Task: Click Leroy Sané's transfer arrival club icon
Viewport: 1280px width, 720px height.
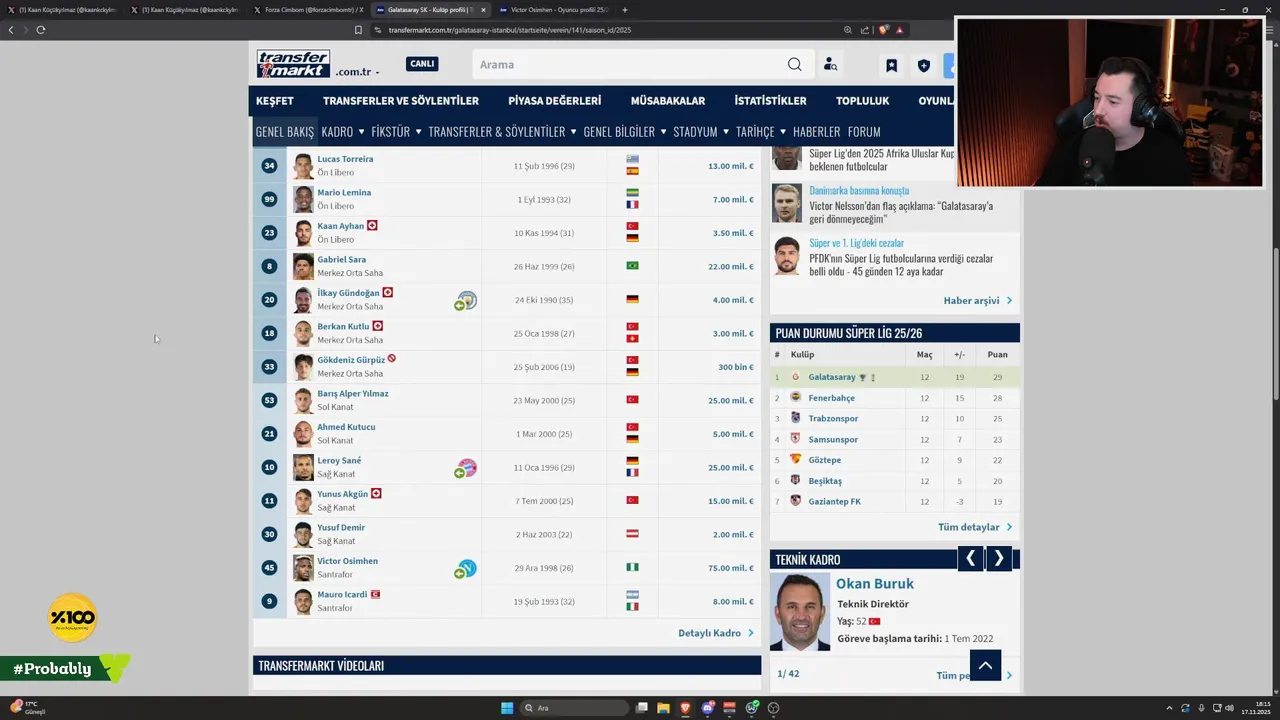Action: pyautogui.click(x=466, y=468)
